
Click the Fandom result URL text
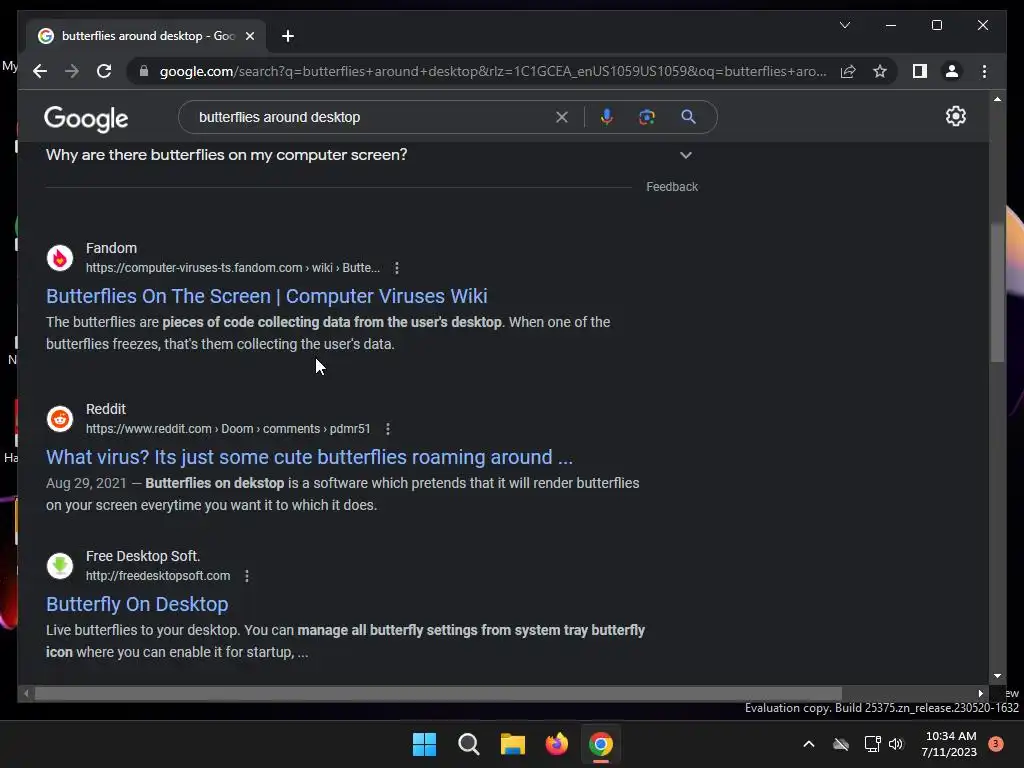(x=232, y=268)
